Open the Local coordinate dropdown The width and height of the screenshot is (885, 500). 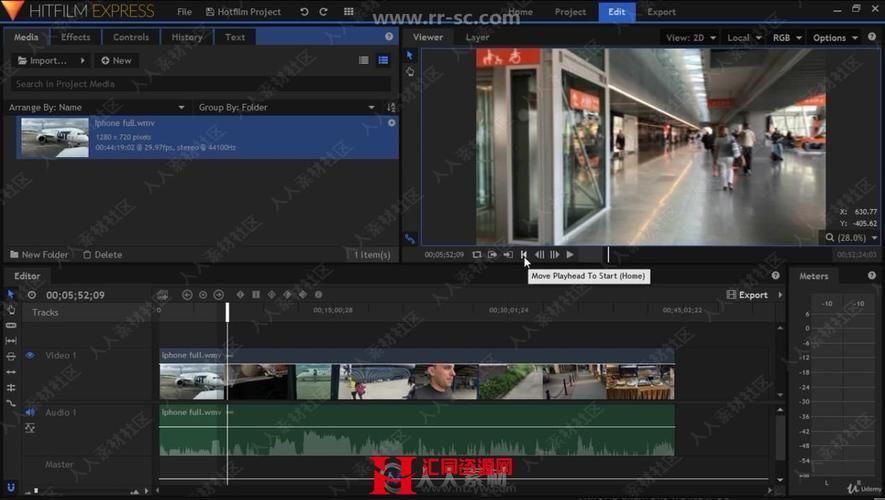[744, 38]
